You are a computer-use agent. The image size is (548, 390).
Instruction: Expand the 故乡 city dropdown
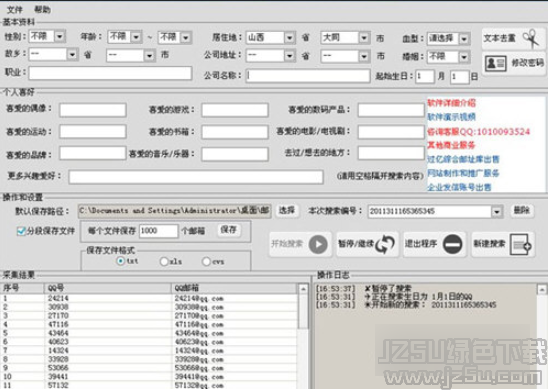point(149,56)
